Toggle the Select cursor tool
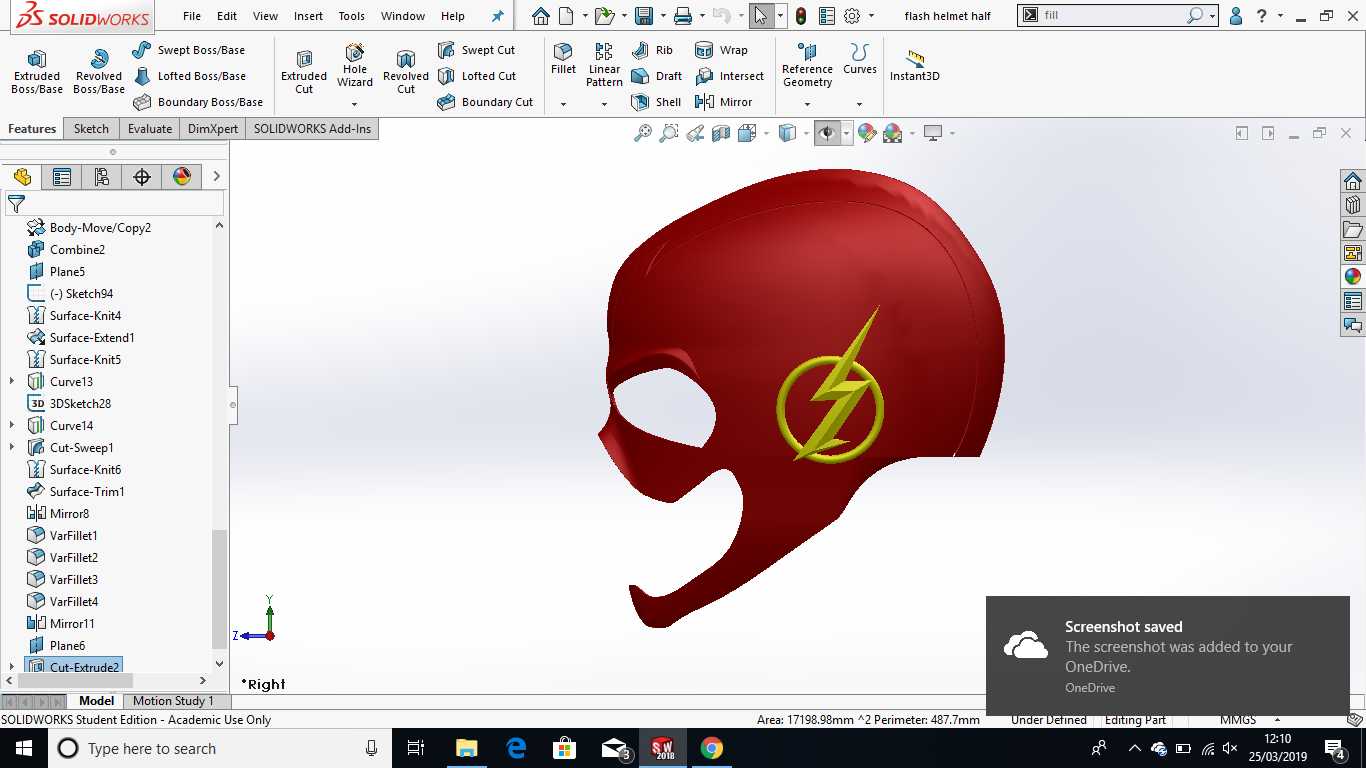Screen dimensions: 1366x768 click(x=761, y=16)
